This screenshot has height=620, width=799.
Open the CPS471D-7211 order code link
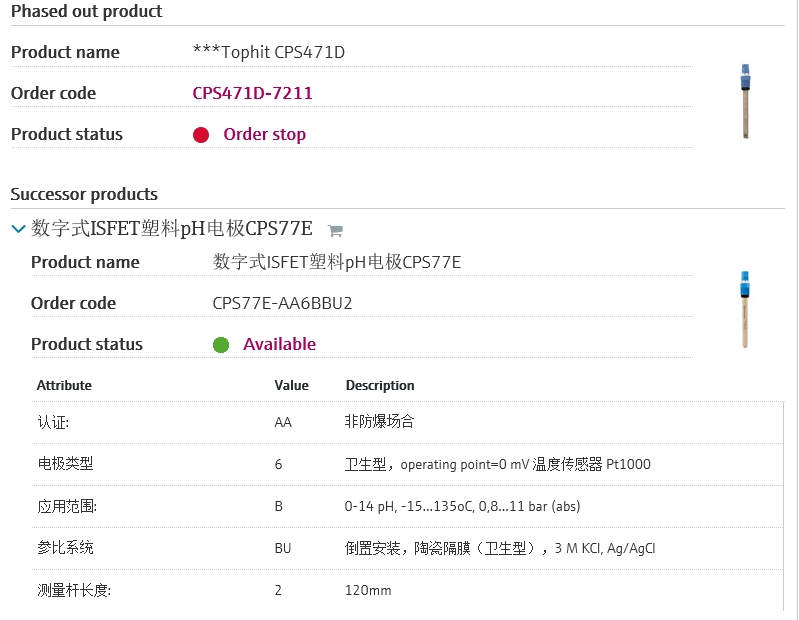tap(252, 93)
